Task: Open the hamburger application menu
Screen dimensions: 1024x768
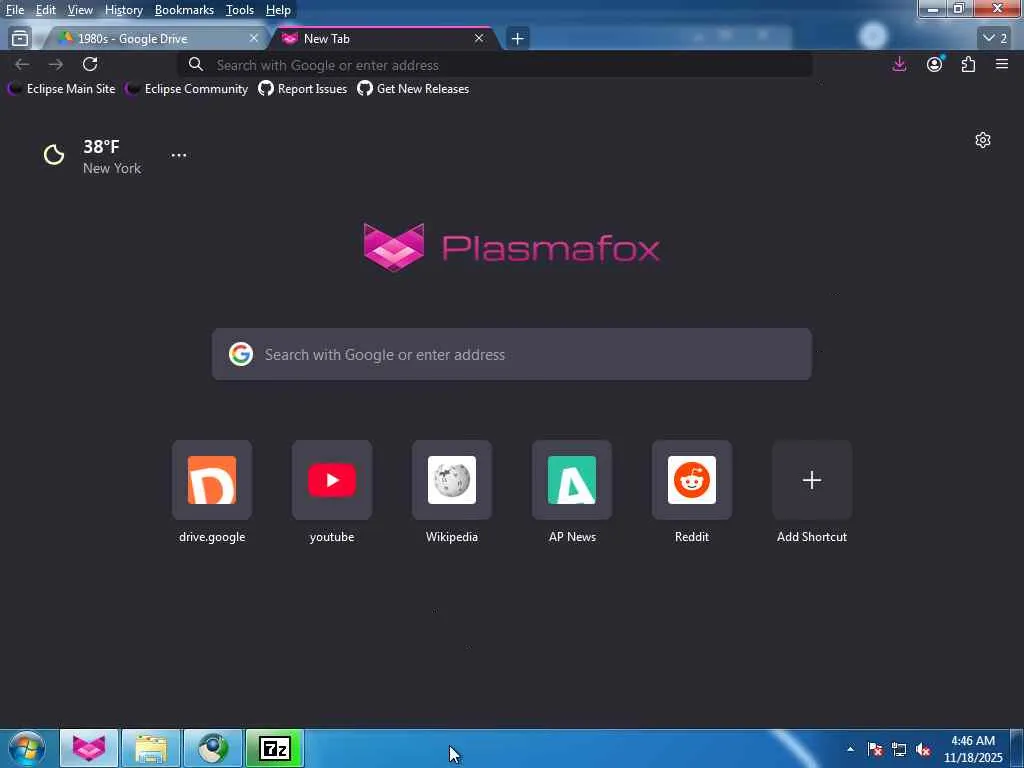Action: click(x=1002, y=64)
